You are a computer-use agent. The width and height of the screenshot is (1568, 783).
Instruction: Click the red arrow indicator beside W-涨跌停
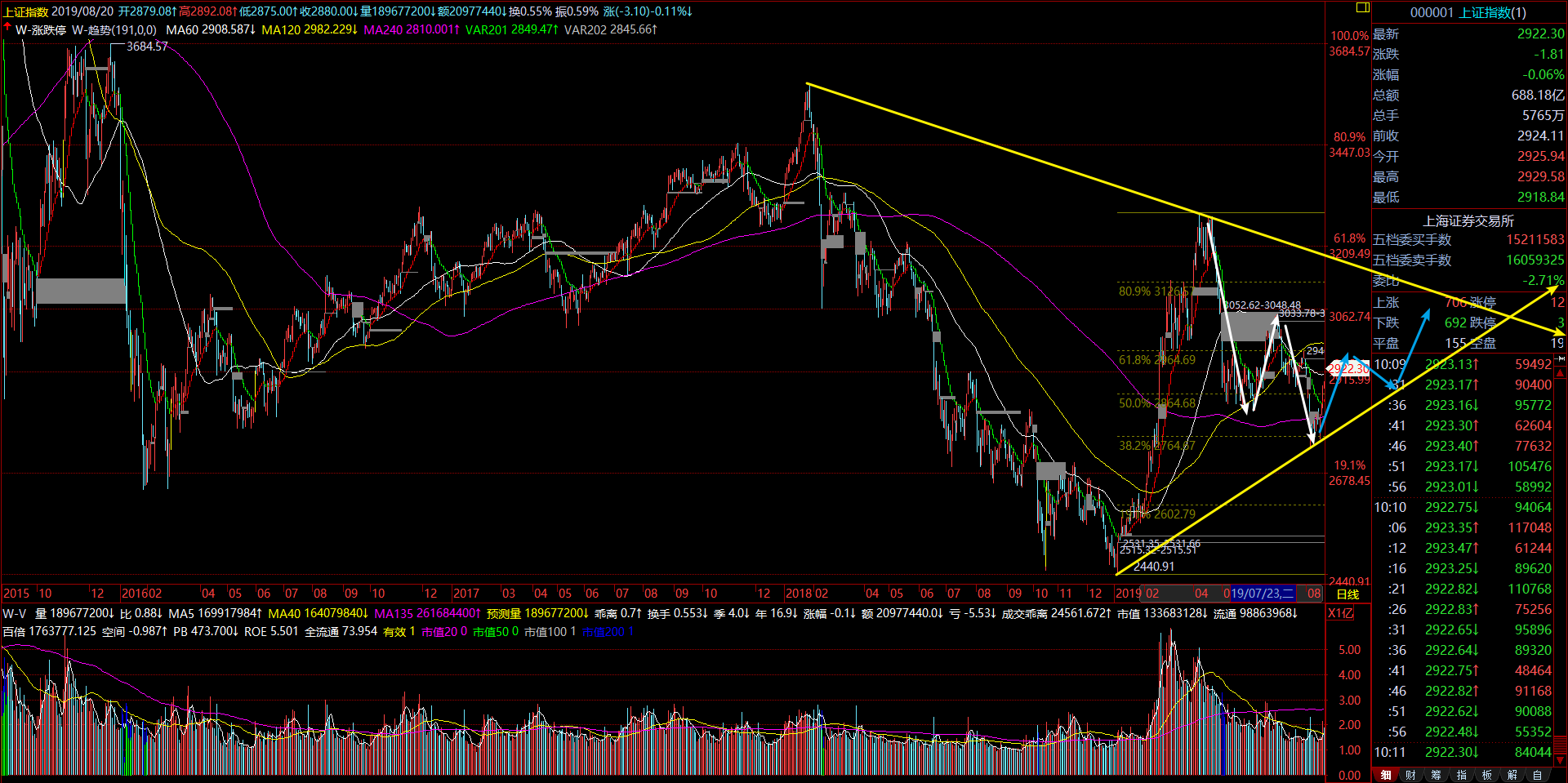click(7, 29)
